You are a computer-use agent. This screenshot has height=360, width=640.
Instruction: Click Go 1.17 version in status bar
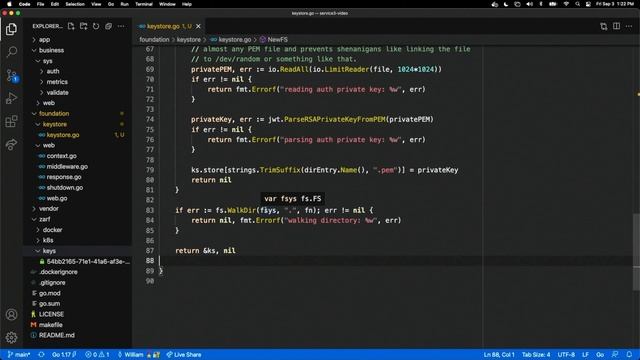click(64, 355)
